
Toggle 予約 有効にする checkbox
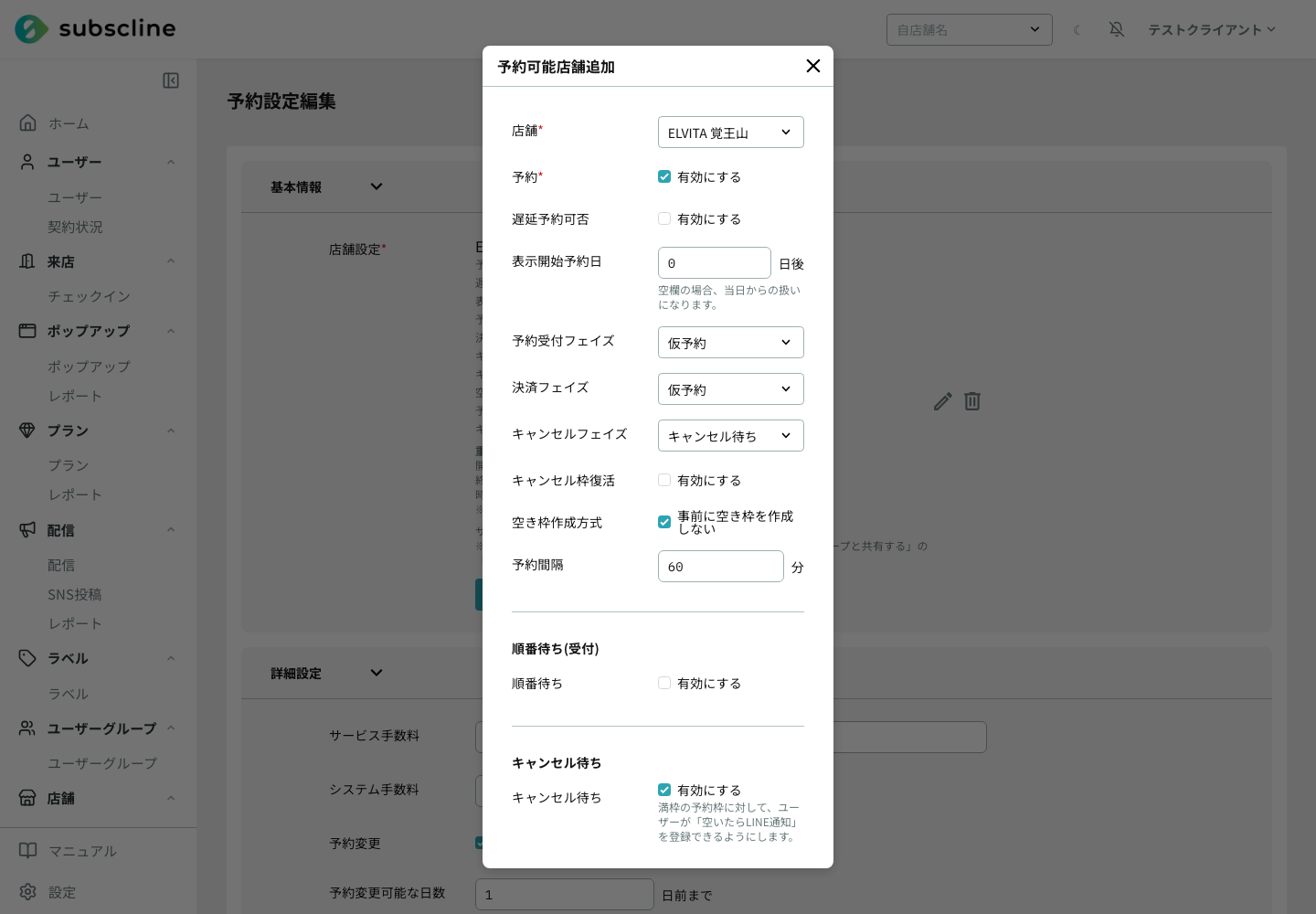664,176
